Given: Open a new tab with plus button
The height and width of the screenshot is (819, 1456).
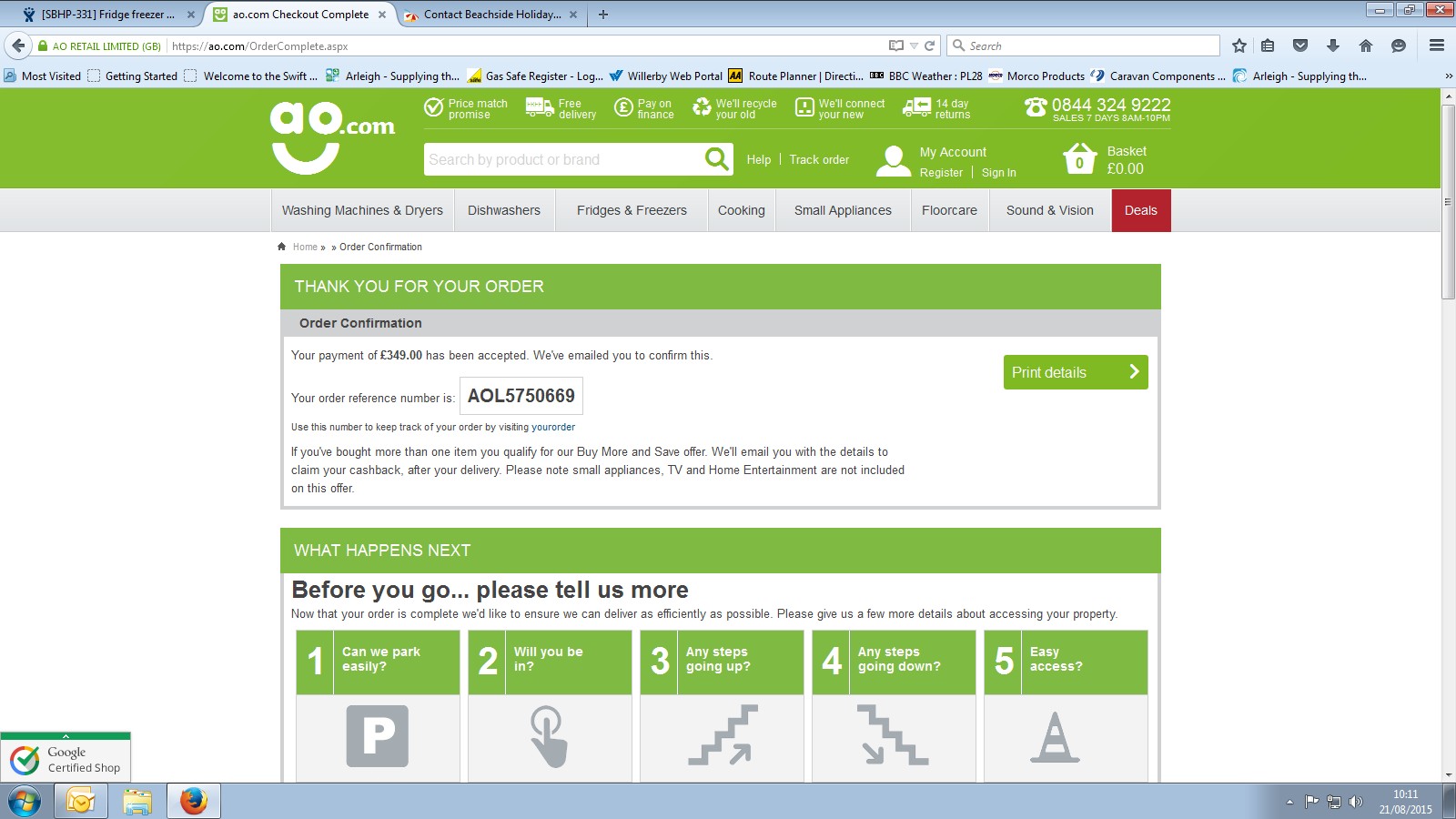Looking at the screenshot, I should tap(603, 15).
